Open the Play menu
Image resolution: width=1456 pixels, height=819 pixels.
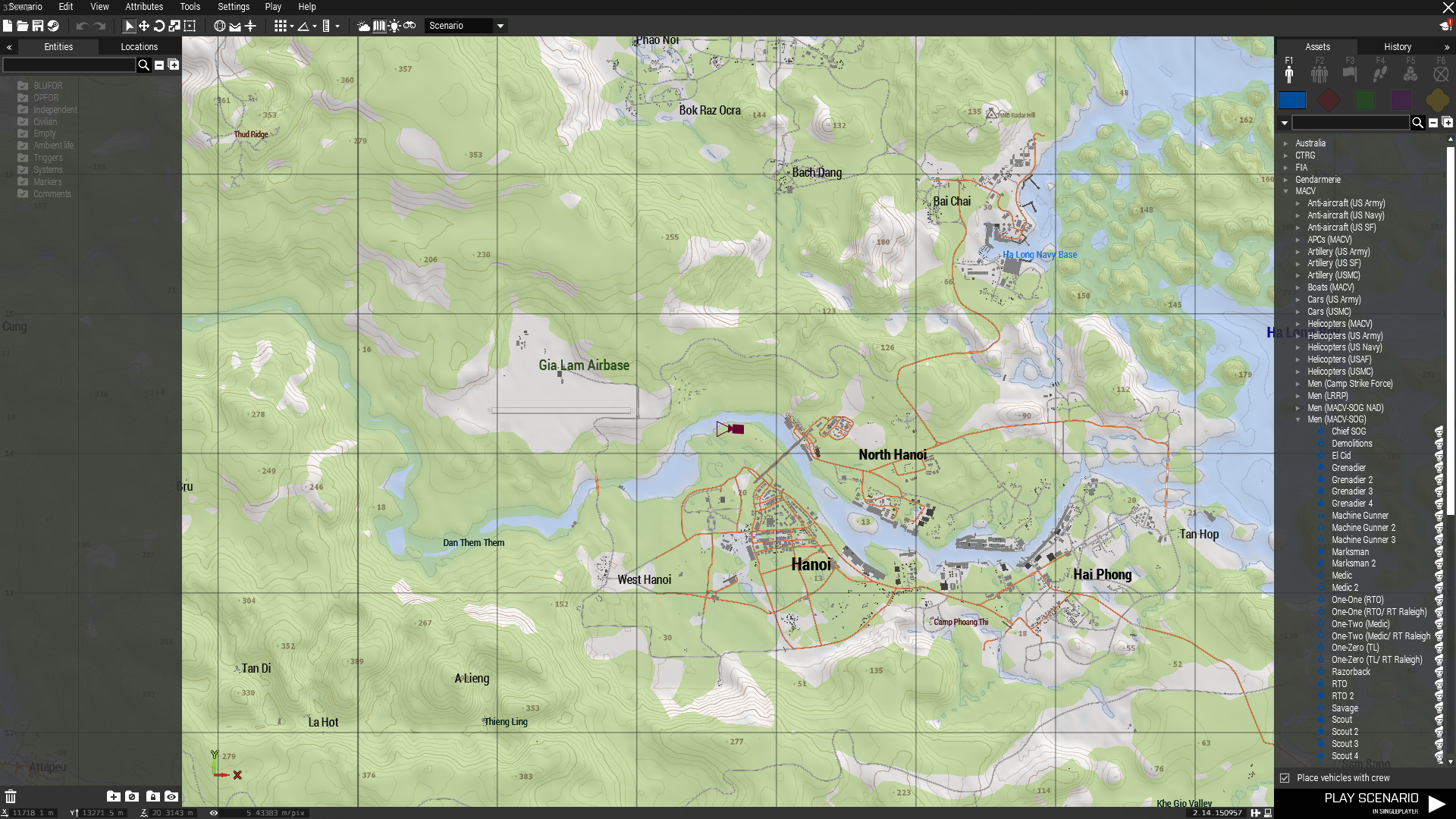pos(273,7)
